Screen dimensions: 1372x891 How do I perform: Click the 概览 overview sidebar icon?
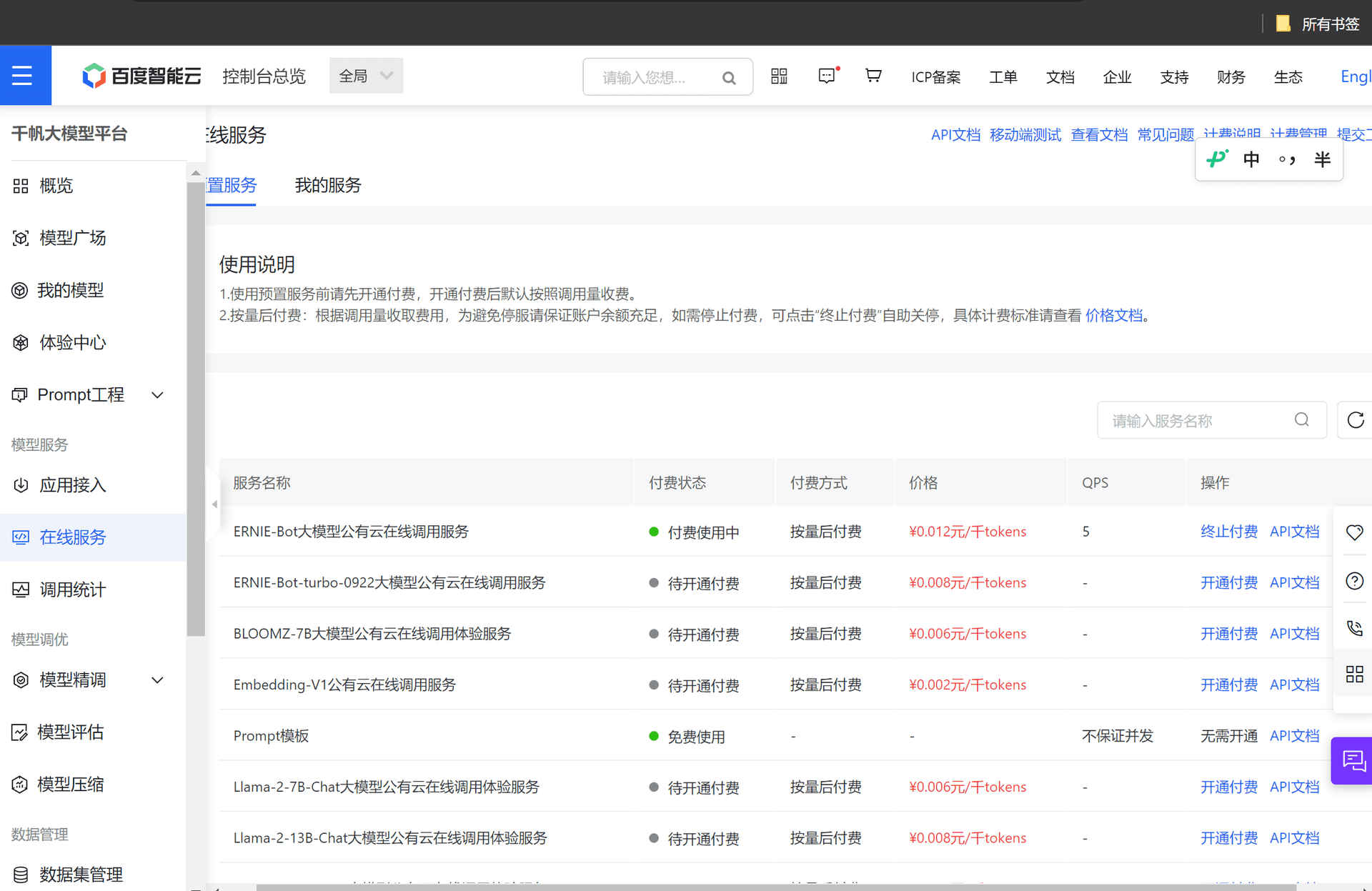tap(21, 186)
